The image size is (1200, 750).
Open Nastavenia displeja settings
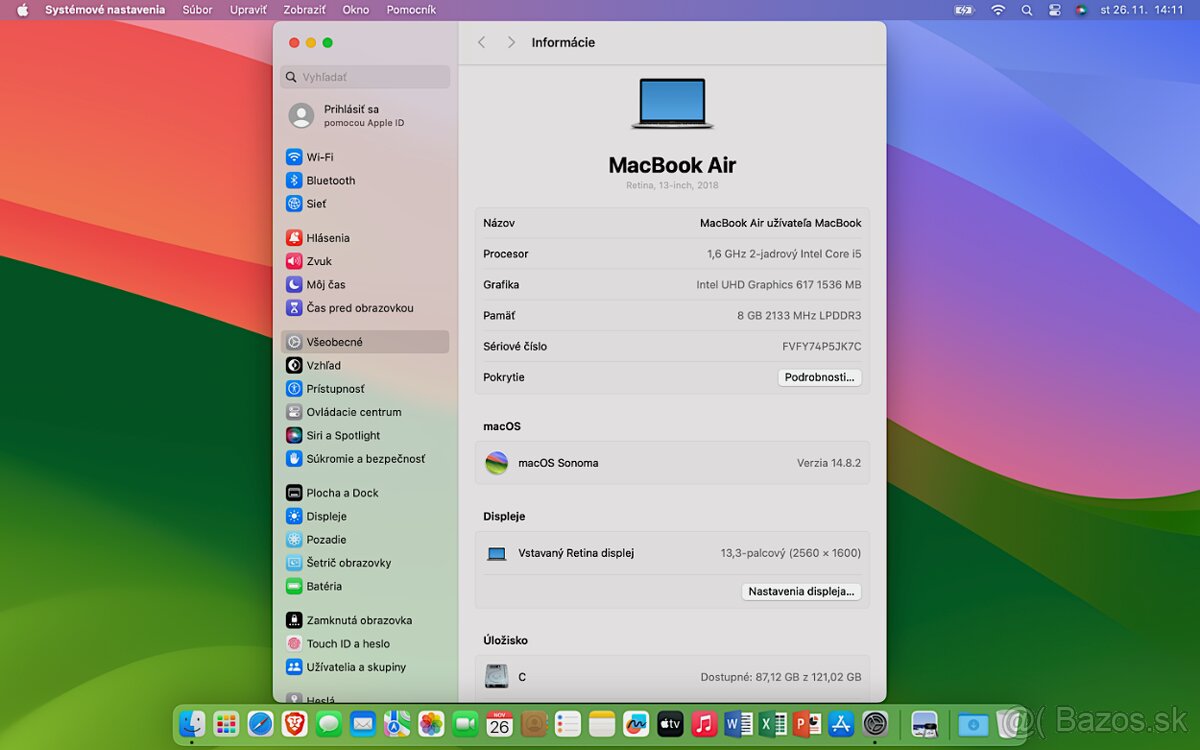(x=801, y=591)
